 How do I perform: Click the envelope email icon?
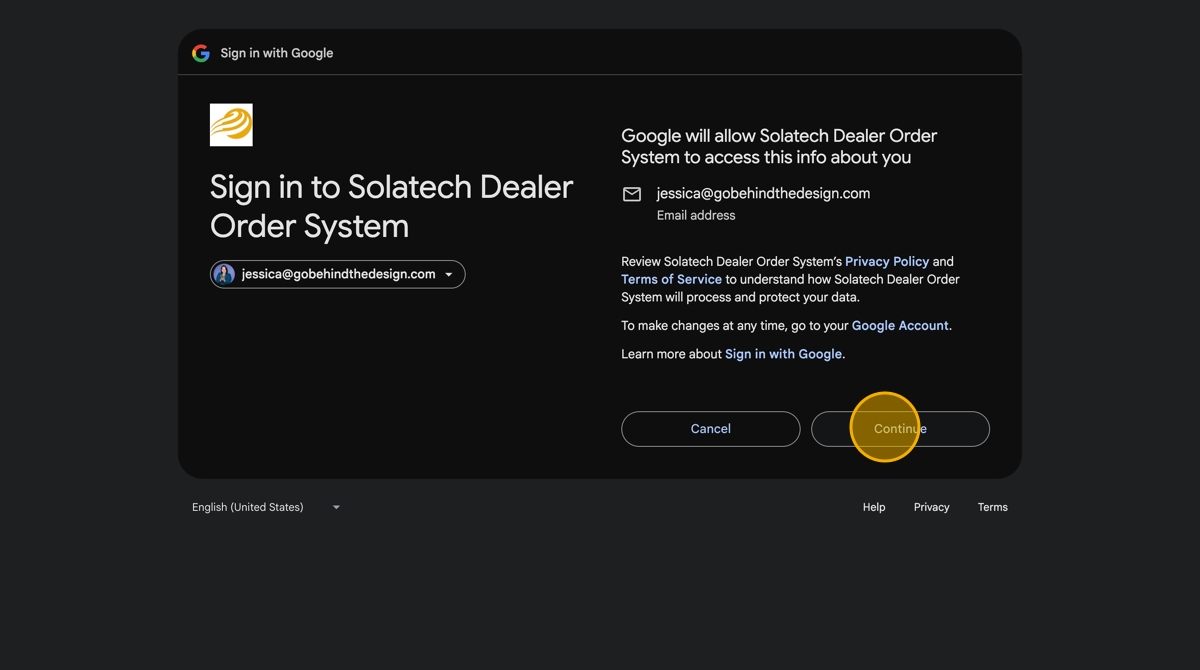[x=632, y=194]
